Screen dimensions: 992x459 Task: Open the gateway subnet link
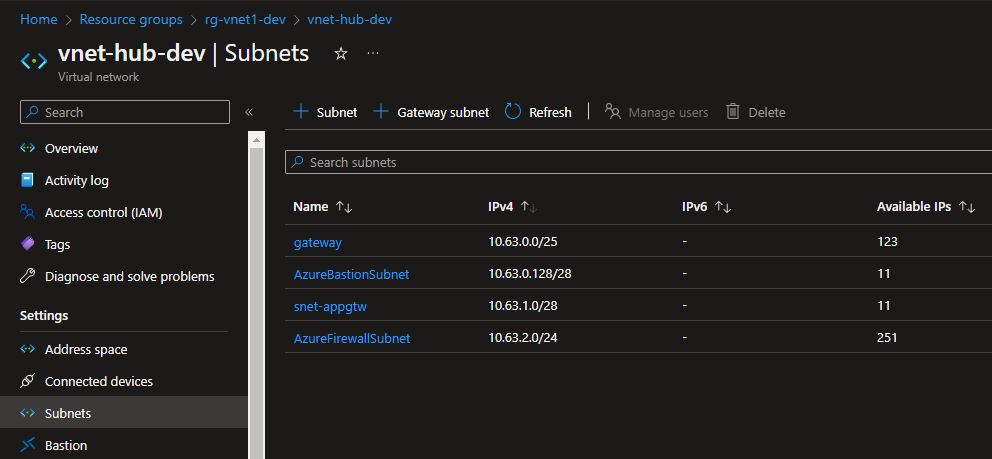coord(318,242)
